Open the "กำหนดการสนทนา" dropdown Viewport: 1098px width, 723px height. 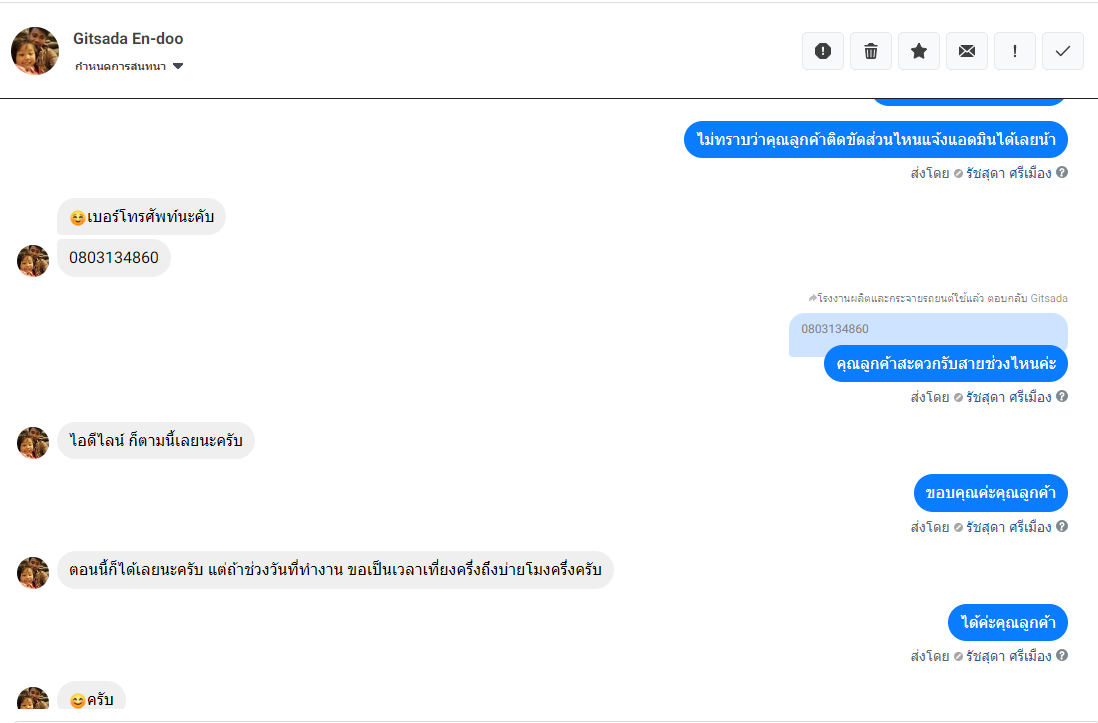pos(129,67)
